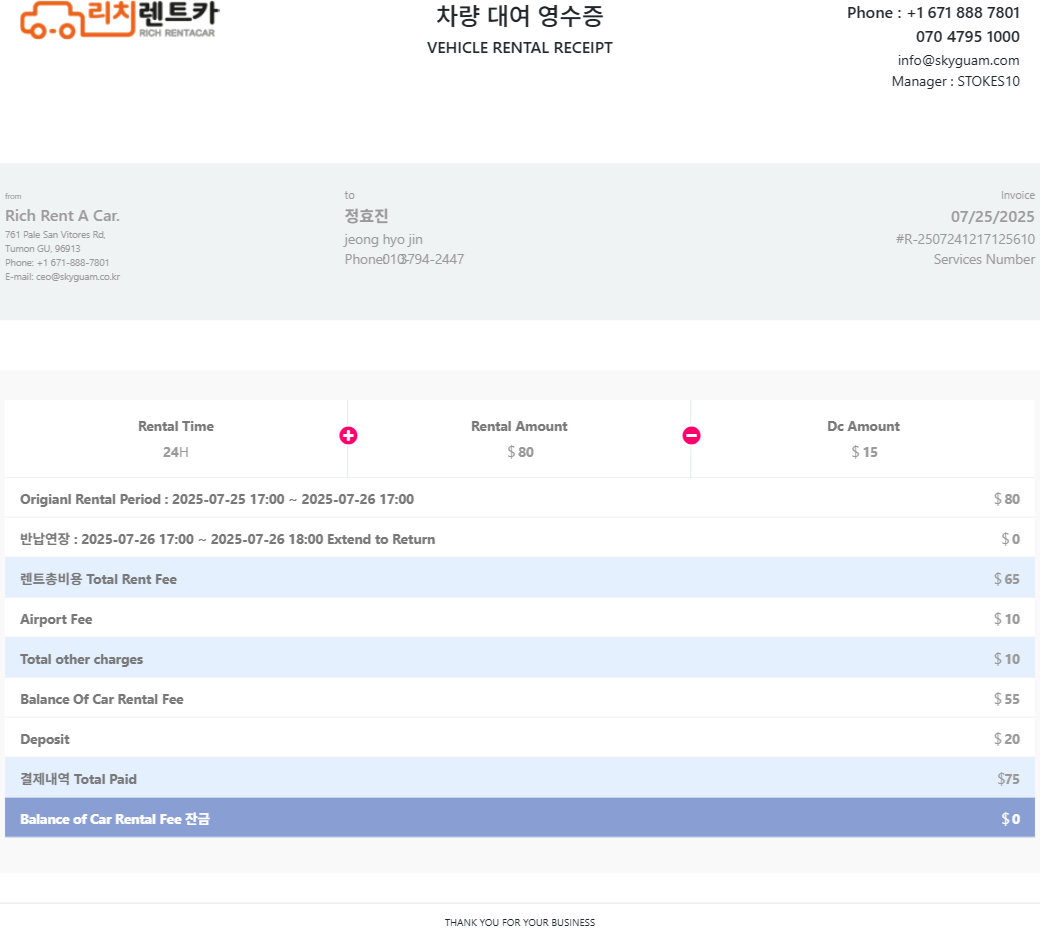
Task: Click the Total other charges label
Action: pyautogui.click(x=82, y=659)
